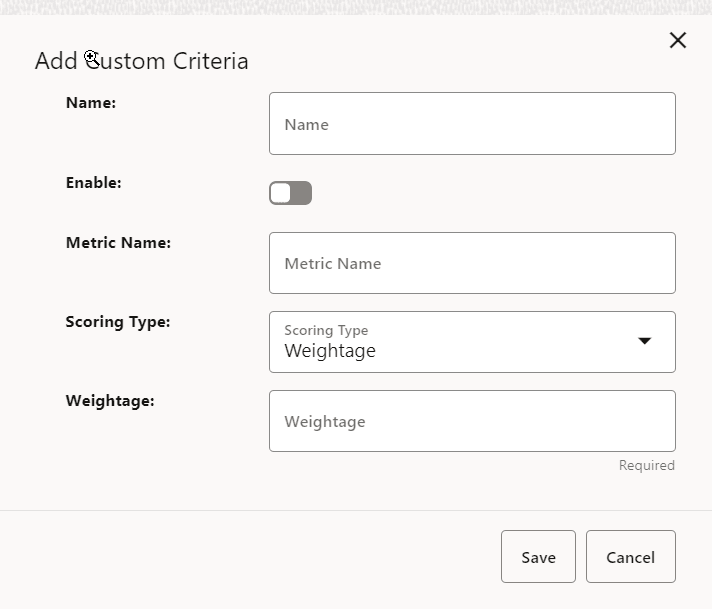Turn on the Enable toggle switch
The image size is (712, 609).
click(x=290, y=193)
